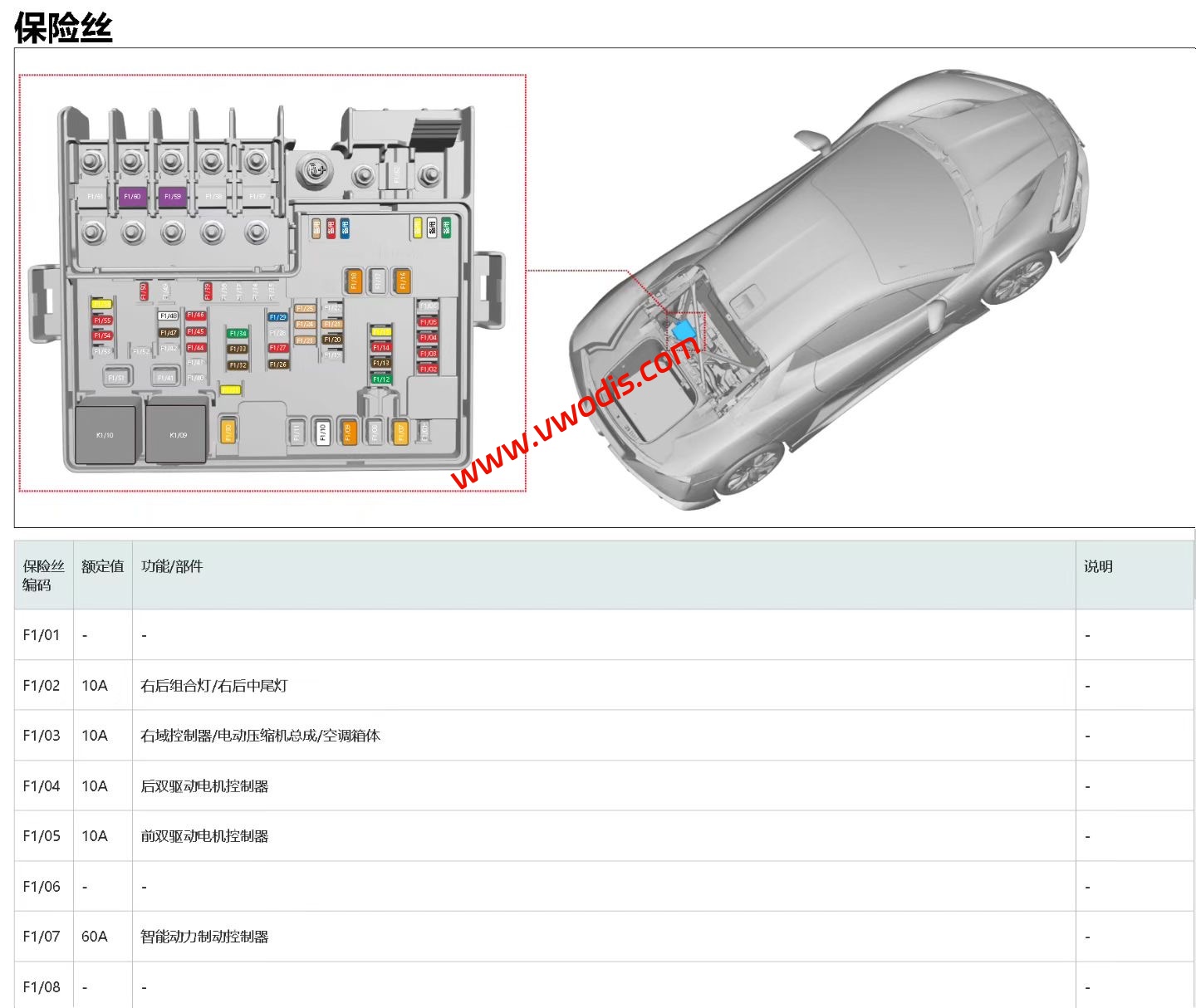Click the B+ battery terminal bolt
Viewport: 1196px width, 1008px height.
(x=316, y=170)
